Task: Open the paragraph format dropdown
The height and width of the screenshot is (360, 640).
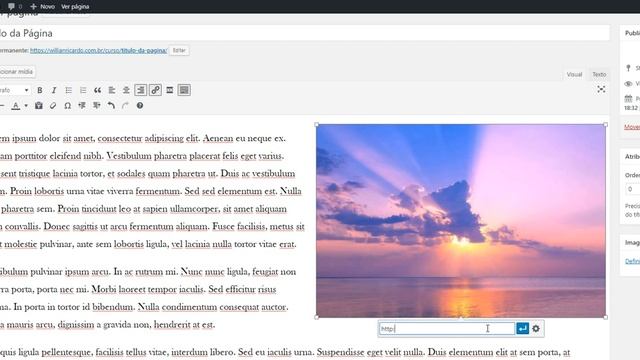Action: (15, 90)
